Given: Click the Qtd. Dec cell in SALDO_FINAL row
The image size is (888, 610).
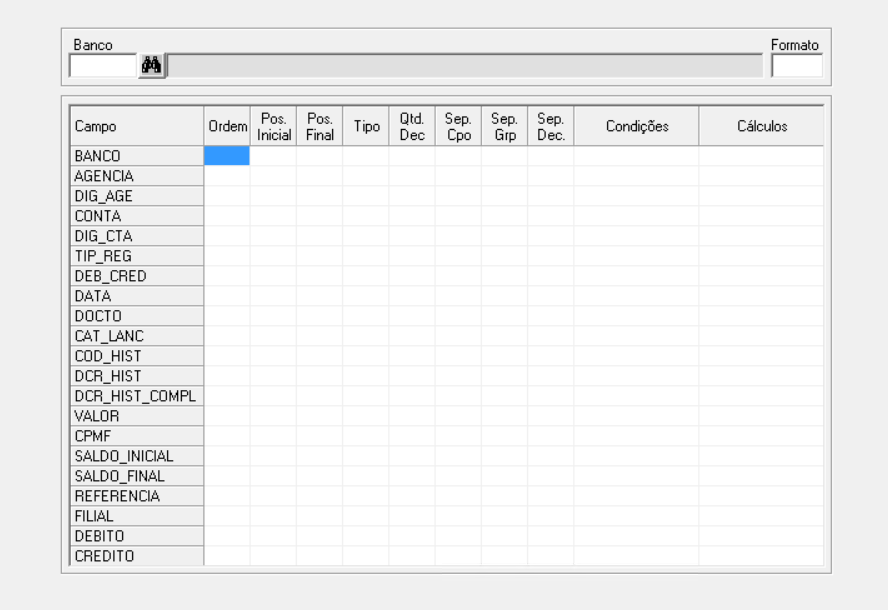Looking at the screenshot, I should (x=412, y=476).
